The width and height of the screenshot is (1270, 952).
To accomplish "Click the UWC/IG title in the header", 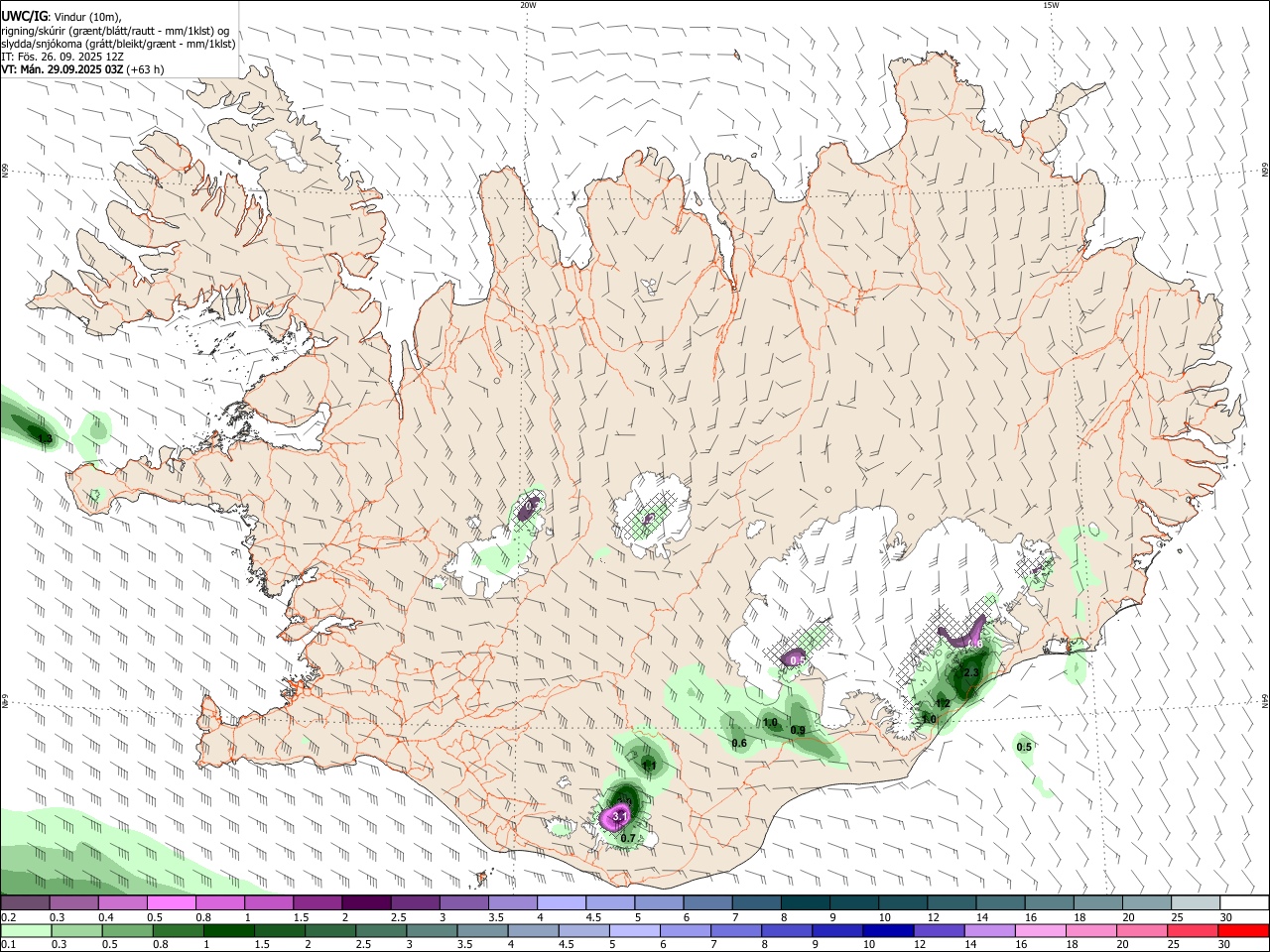I will tap(24, 16).
